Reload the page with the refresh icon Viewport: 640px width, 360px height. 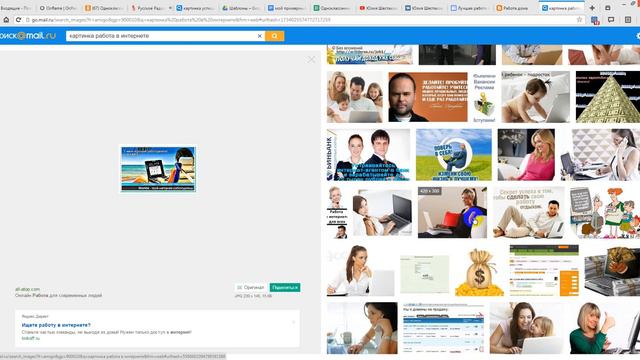18,20
